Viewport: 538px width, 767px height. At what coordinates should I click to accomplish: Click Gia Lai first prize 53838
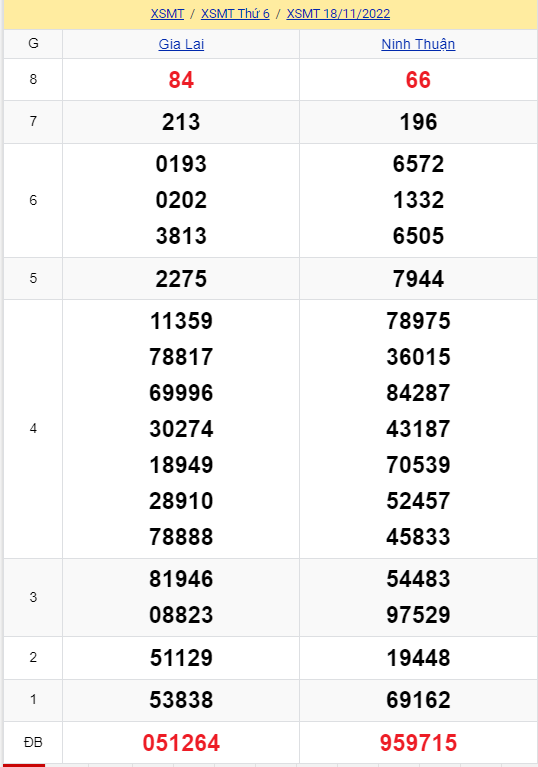[x=181, y=700]
